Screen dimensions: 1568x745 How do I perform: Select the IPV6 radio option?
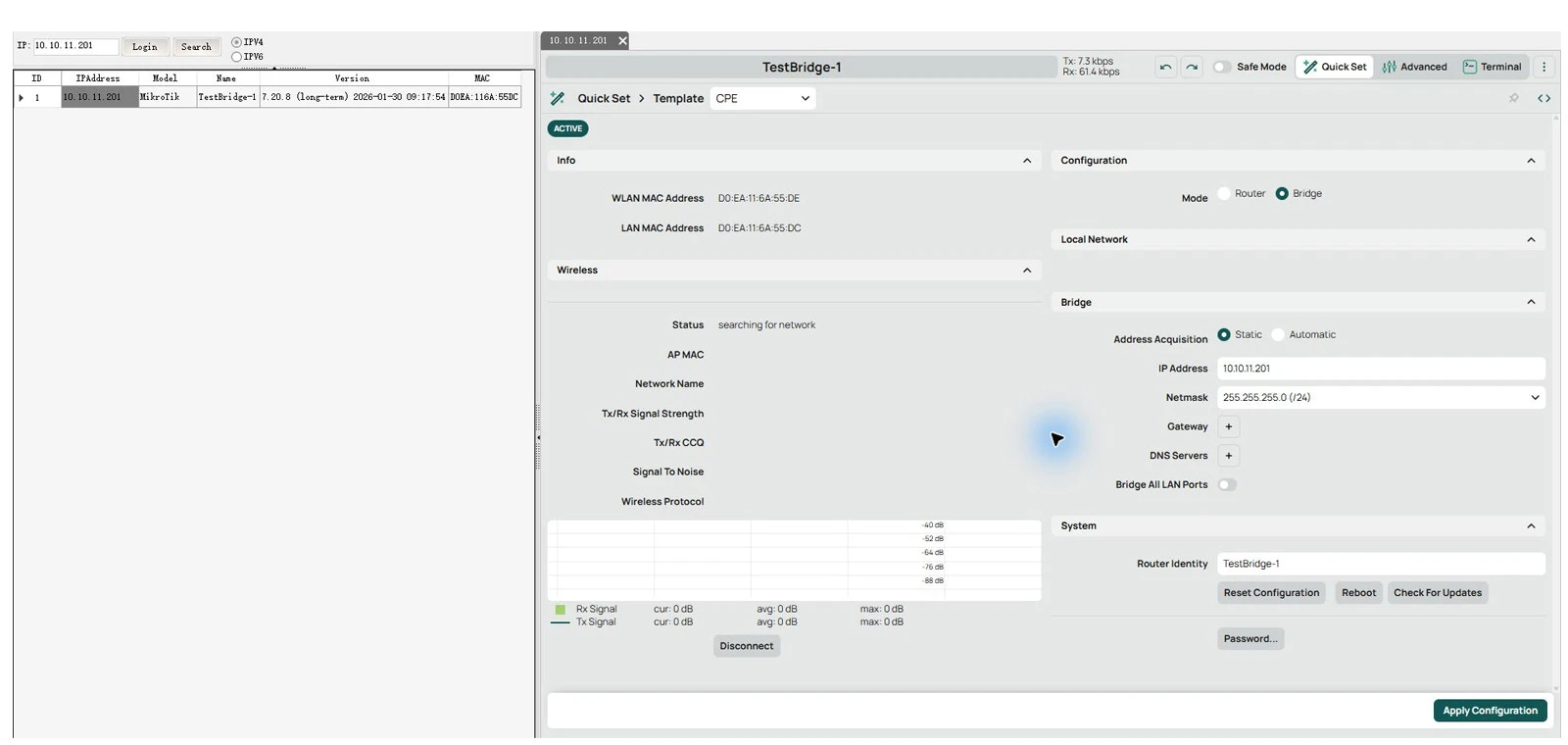pyautogui.click(x=236, y=57)
